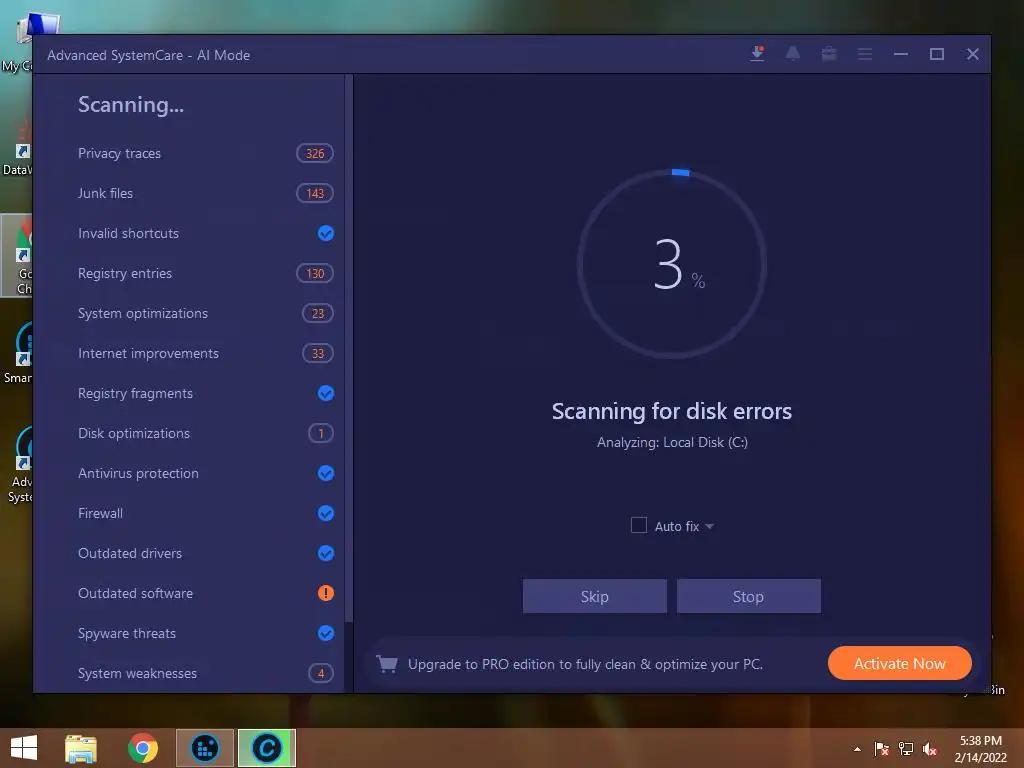Enable the Auto fix checkbox

pyautogui.click(x=639, y=525)
